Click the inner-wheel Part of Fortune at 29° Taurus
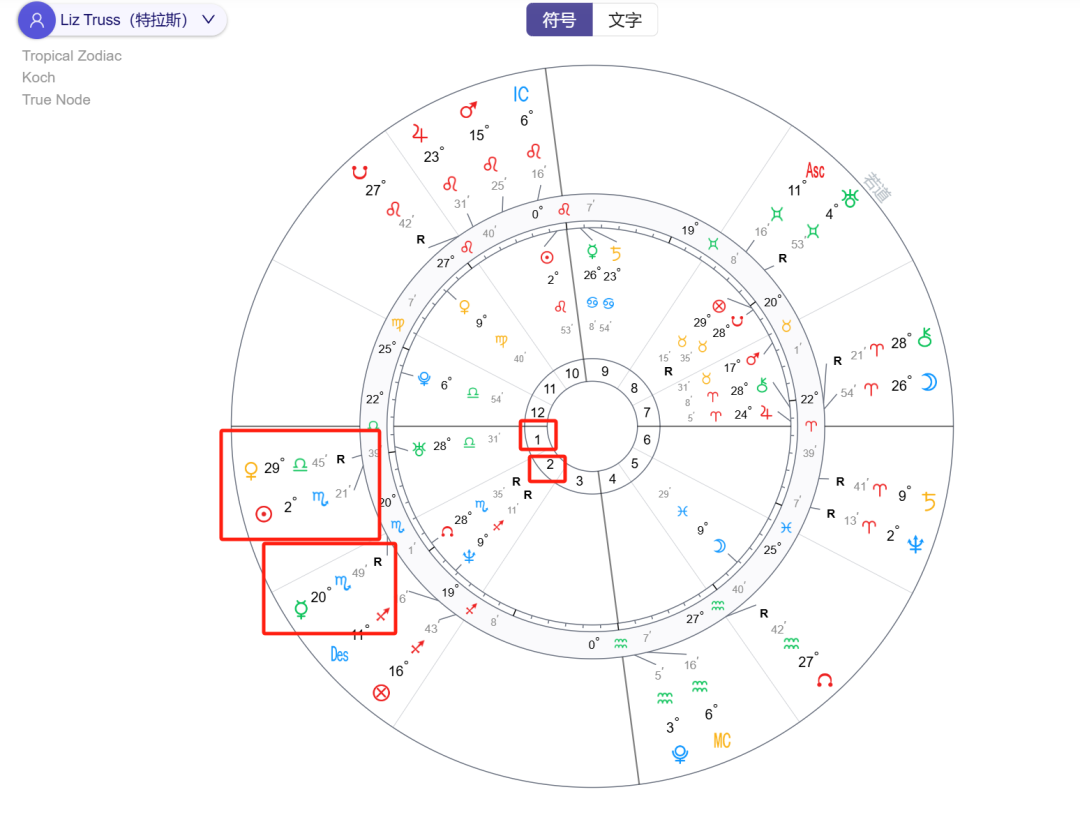Image resolution: width=1080 pixels, height=815 pixels. (719, 306)
